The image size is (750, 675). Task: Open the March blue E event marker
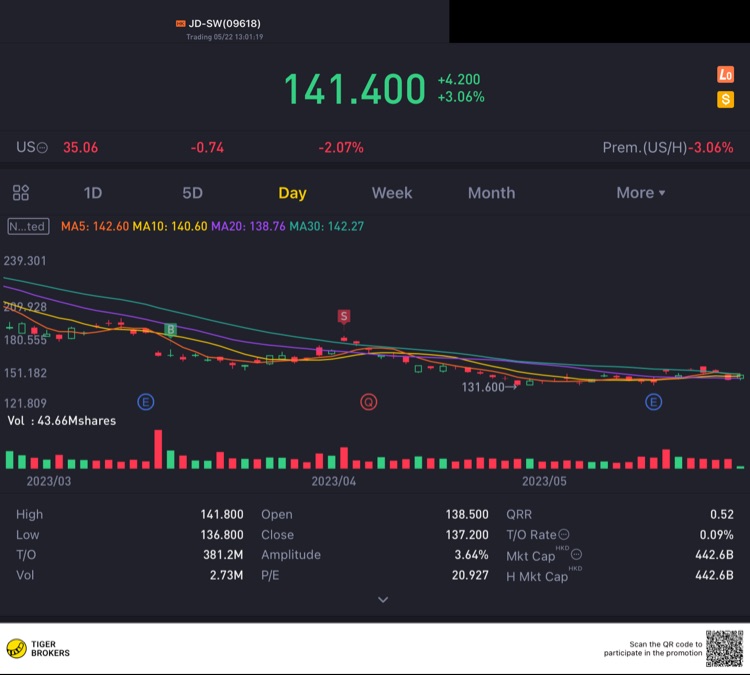(x=146, y=402)
